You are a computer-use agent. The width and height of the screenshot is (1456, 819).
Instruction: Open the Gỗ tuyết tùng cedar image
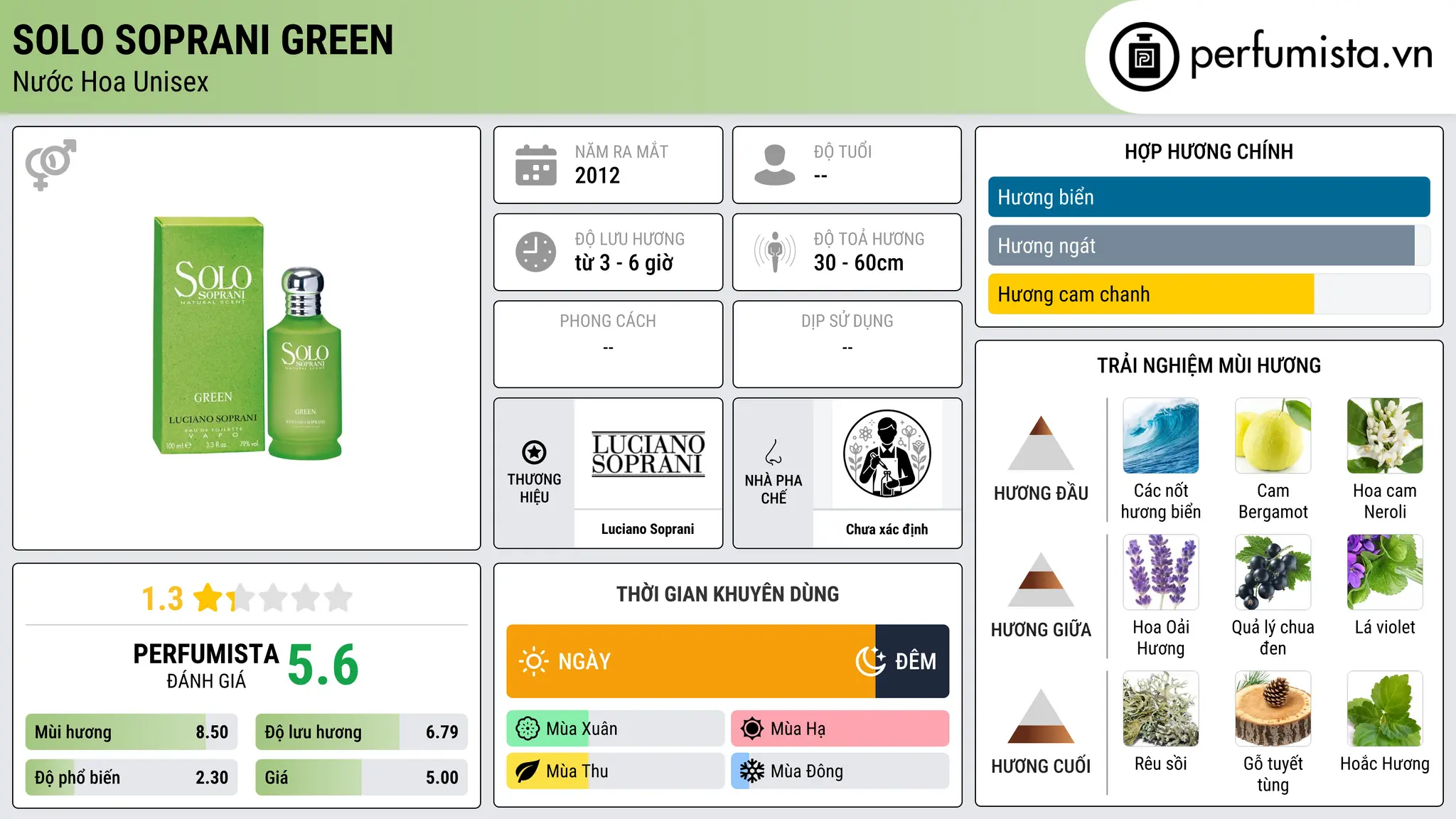(1273, 709)
